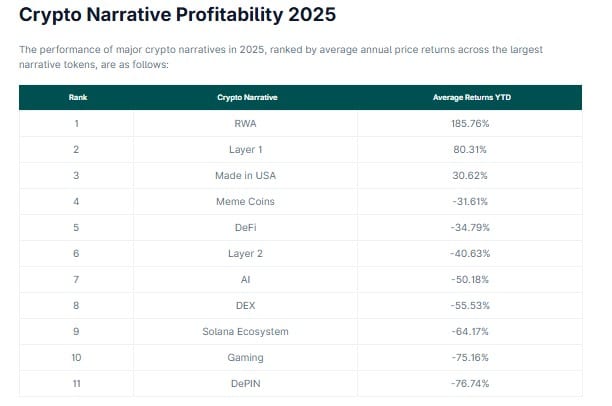The image size is (612, 406).
Task: Click the AI narrative cell
Action: (x=245, y=280)
